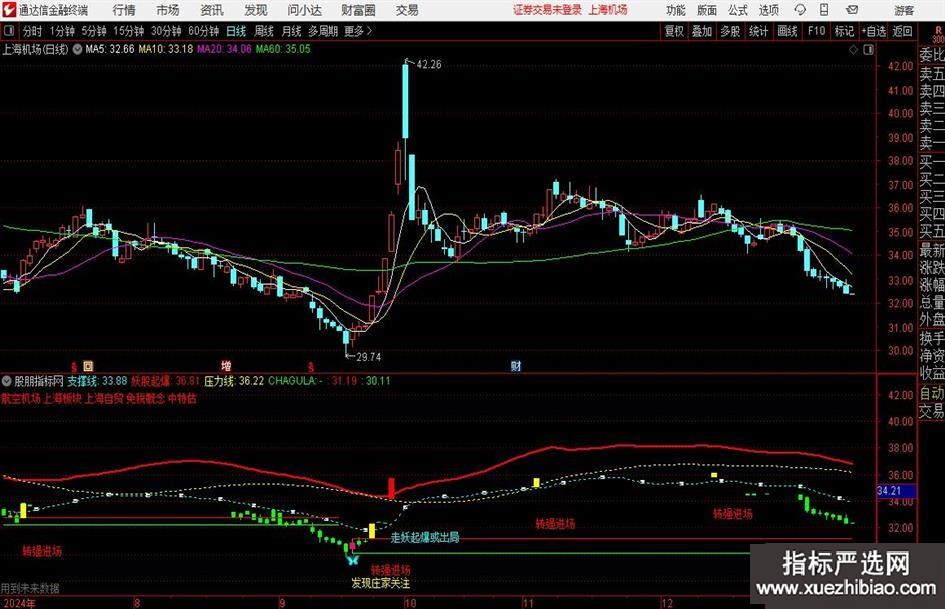Switch to 分时 chart tab
Viewport: 945px width, 609px height.
pyautogui.click(x=32, y=31)
